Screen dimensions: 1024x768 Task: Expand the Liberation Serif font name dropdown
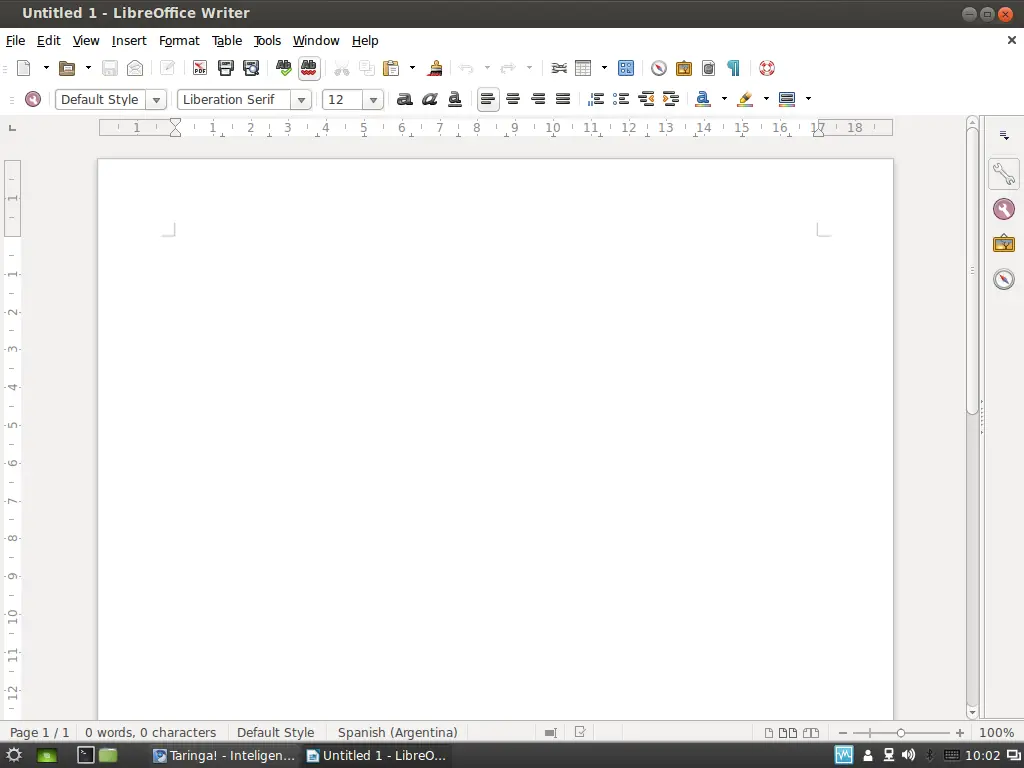click(x=301, y=100)
